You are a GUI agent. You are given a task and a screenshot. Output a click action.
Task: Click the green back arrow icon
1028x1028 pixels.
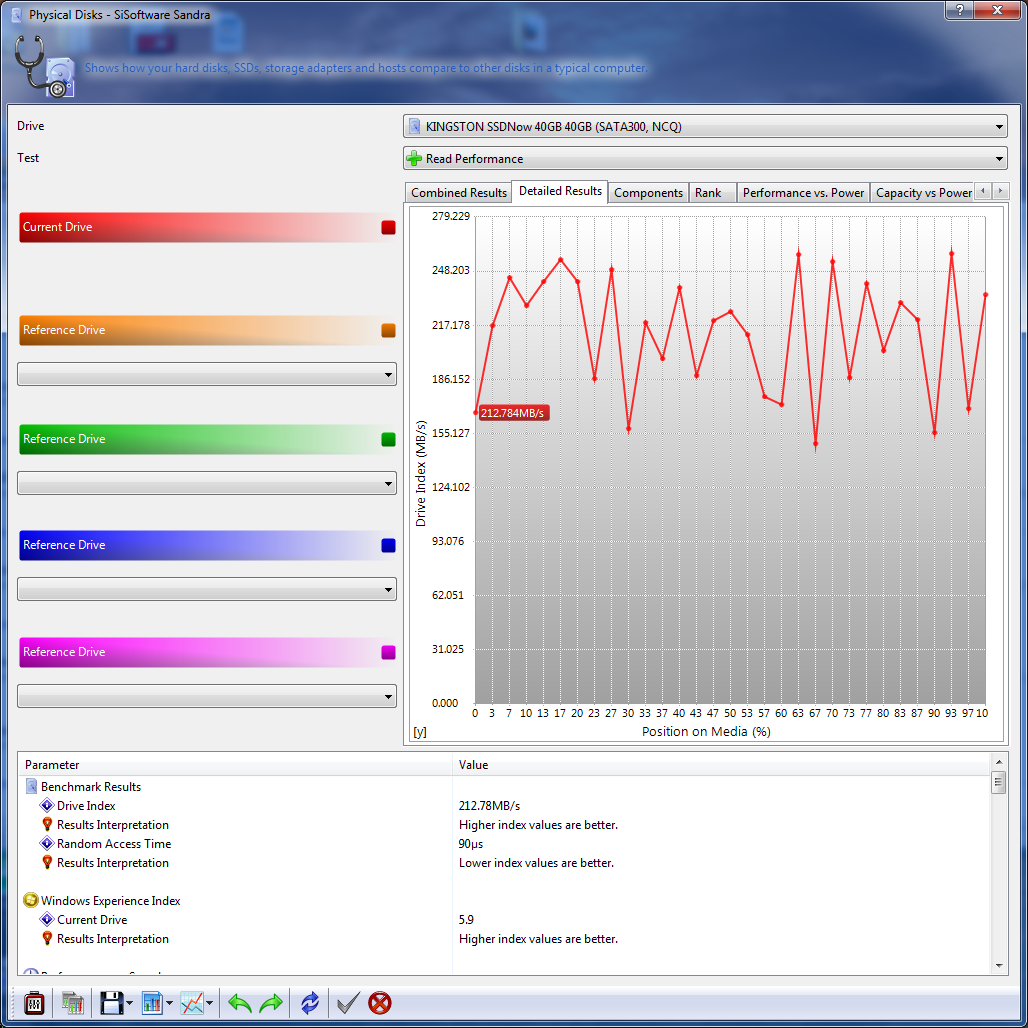click(x=240, y=1003)
